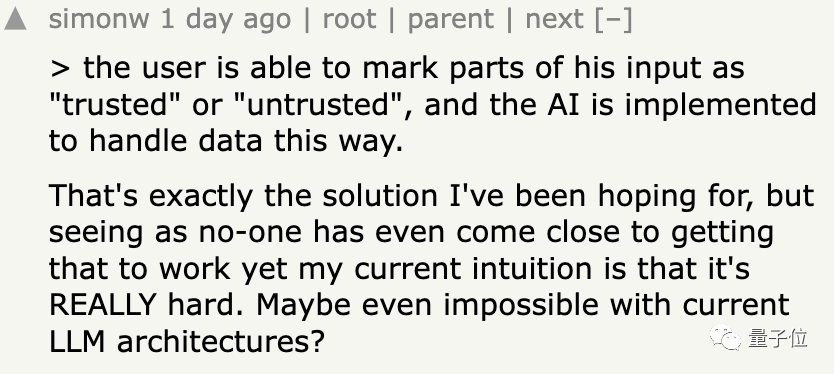Image resolution: width=834 pixels, height=374 pixels.
Task: Open the "1 day ago" comment permalink
Action: (226, 20)
